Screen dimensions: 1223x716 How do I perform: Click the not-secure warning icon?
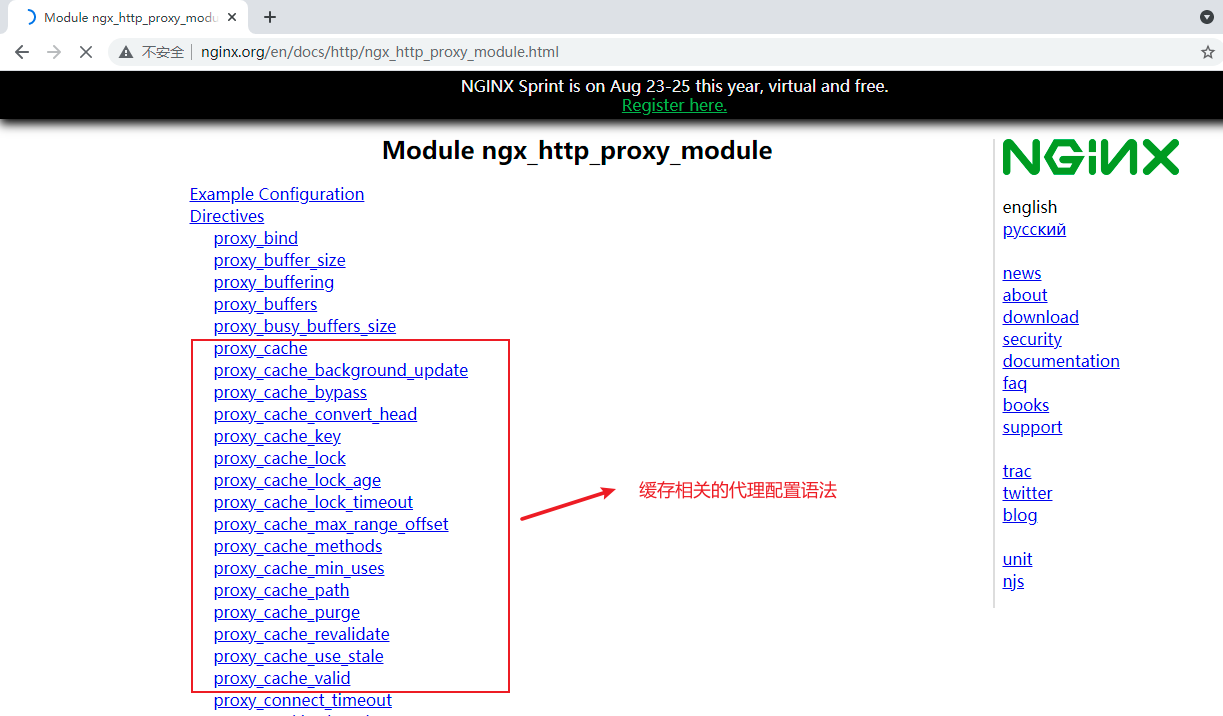[x=126, y=52]
